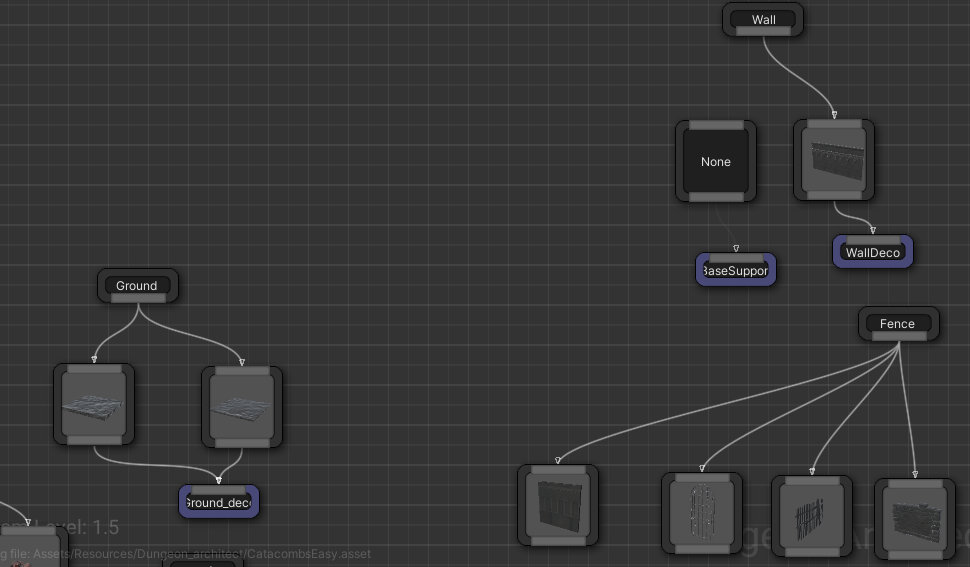Click the leftmost fence mesh node
This screenshot has height=567, width=970.
558,506
